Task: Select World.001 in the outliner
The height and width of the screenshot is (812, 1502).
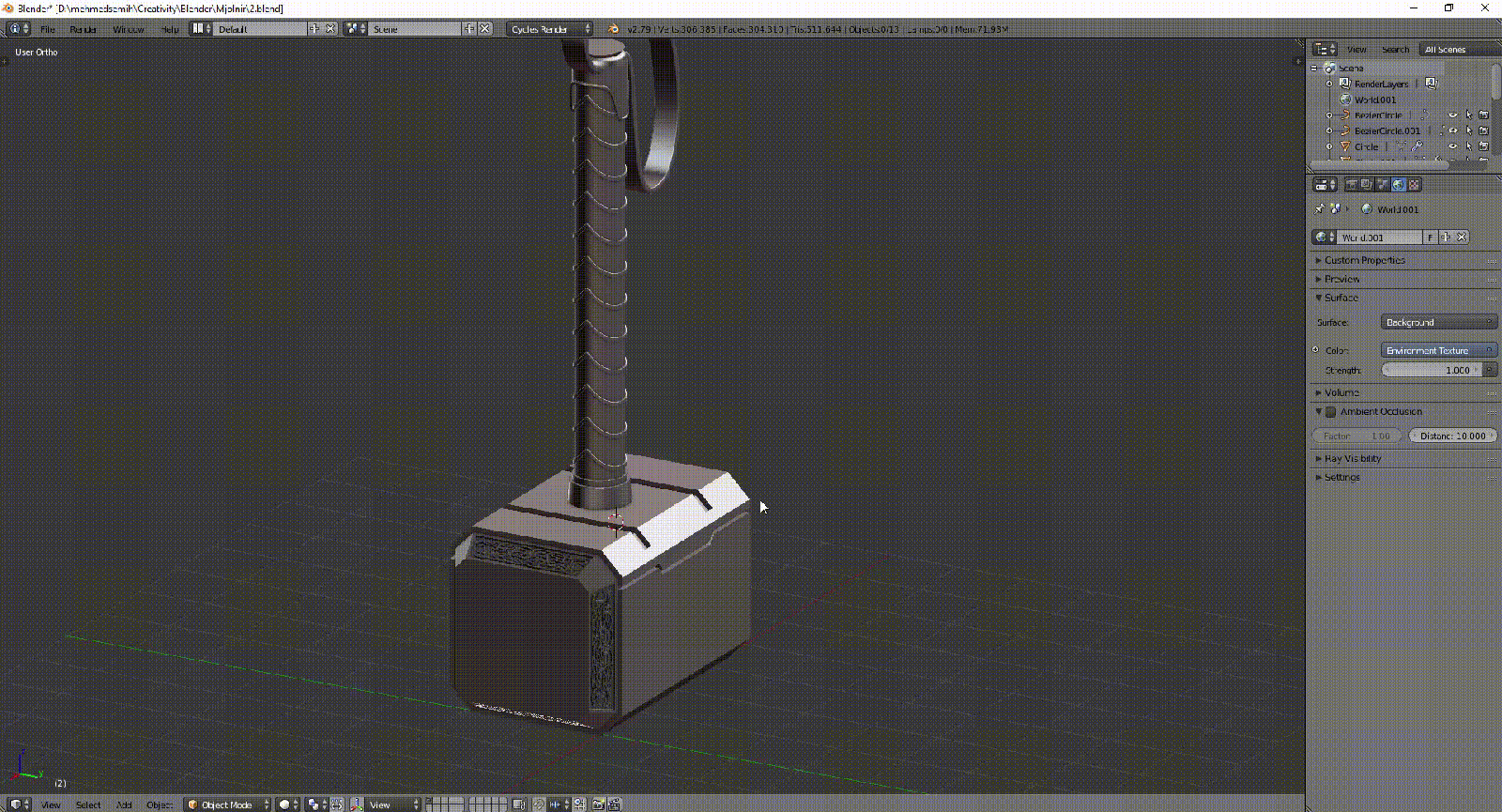Action: click(1375, 100)
